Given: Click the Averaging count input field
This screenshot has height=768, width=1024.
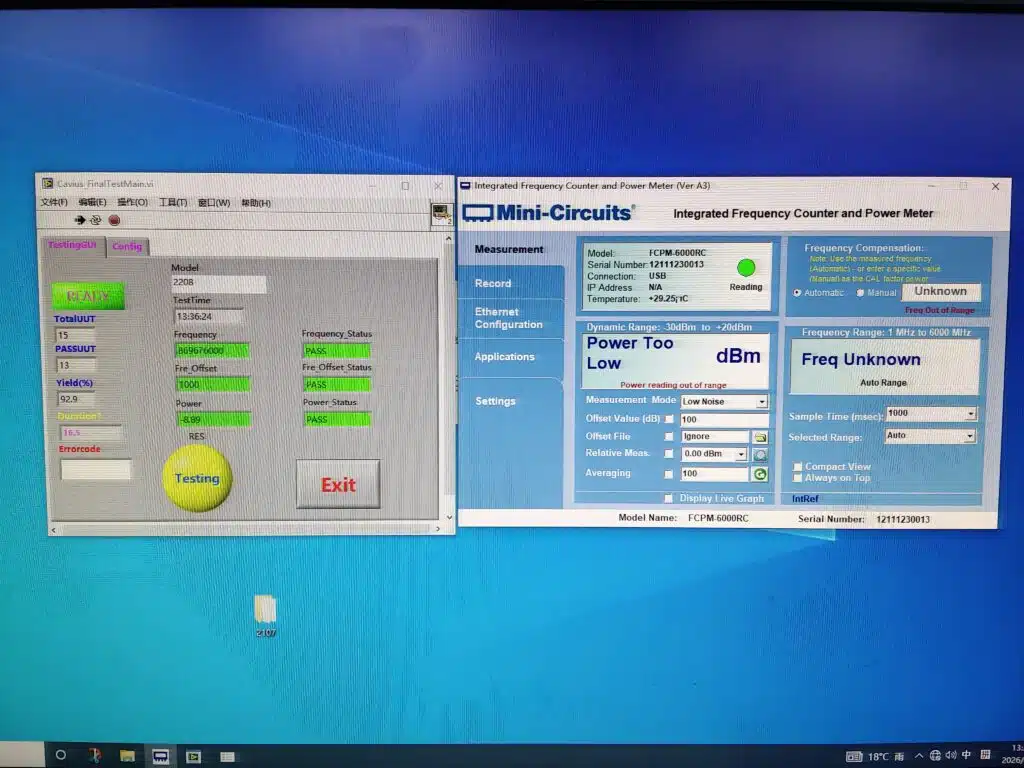Looking at the screenshot, I should [x=714, y=473].
